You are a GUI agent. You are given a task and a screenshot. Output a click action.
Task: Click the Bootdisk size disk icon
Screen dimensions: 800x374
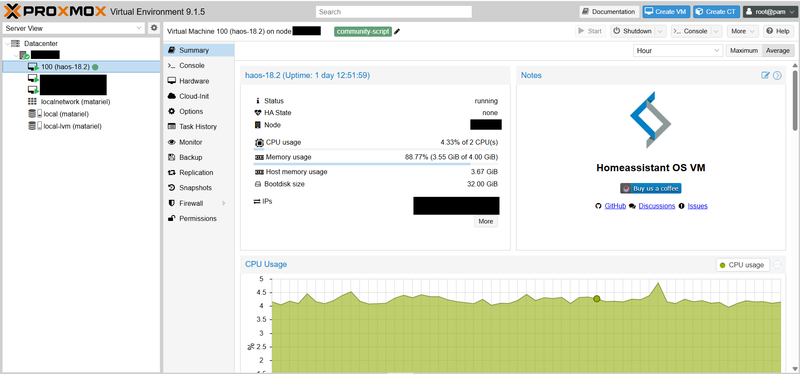[x=258, y=184]
